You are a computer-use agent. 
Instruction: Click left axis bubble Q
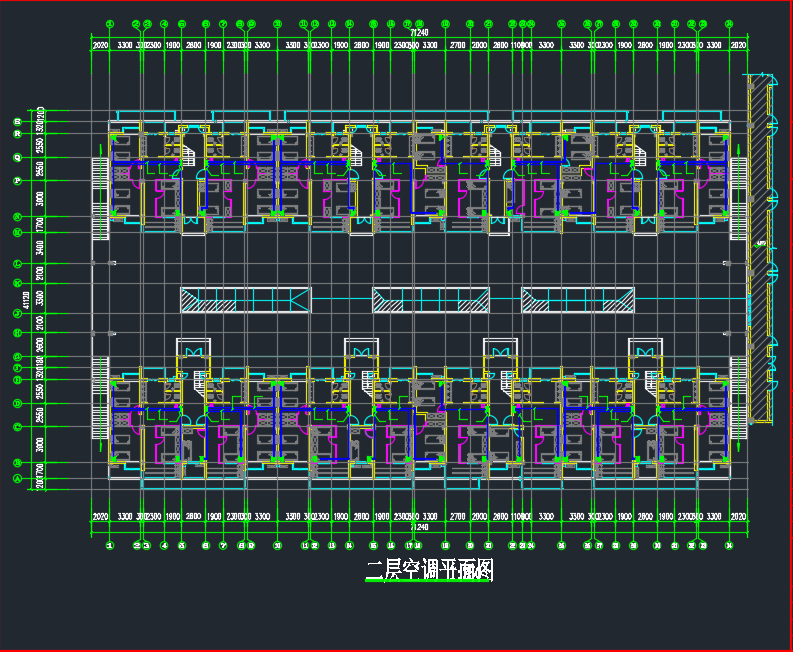(x=18, y=157)
